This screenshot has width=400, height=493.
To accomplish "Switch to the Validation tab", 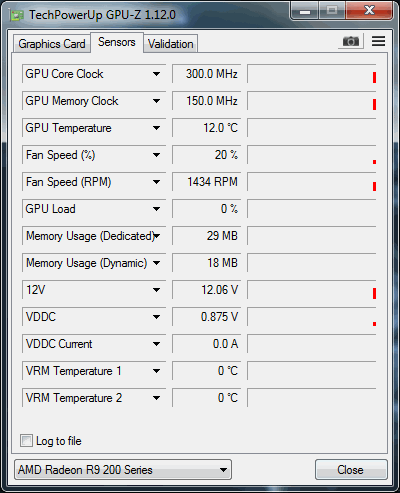I will coord(171,44).
